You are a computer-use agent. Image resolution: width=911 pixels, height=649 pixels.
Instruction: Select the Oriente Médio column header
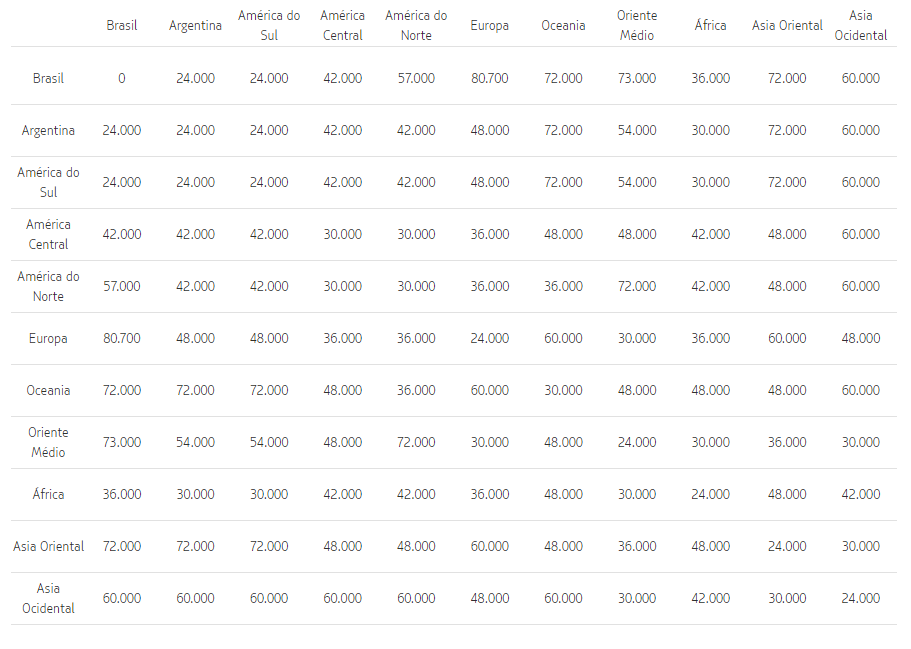click(x=637, y=26)
